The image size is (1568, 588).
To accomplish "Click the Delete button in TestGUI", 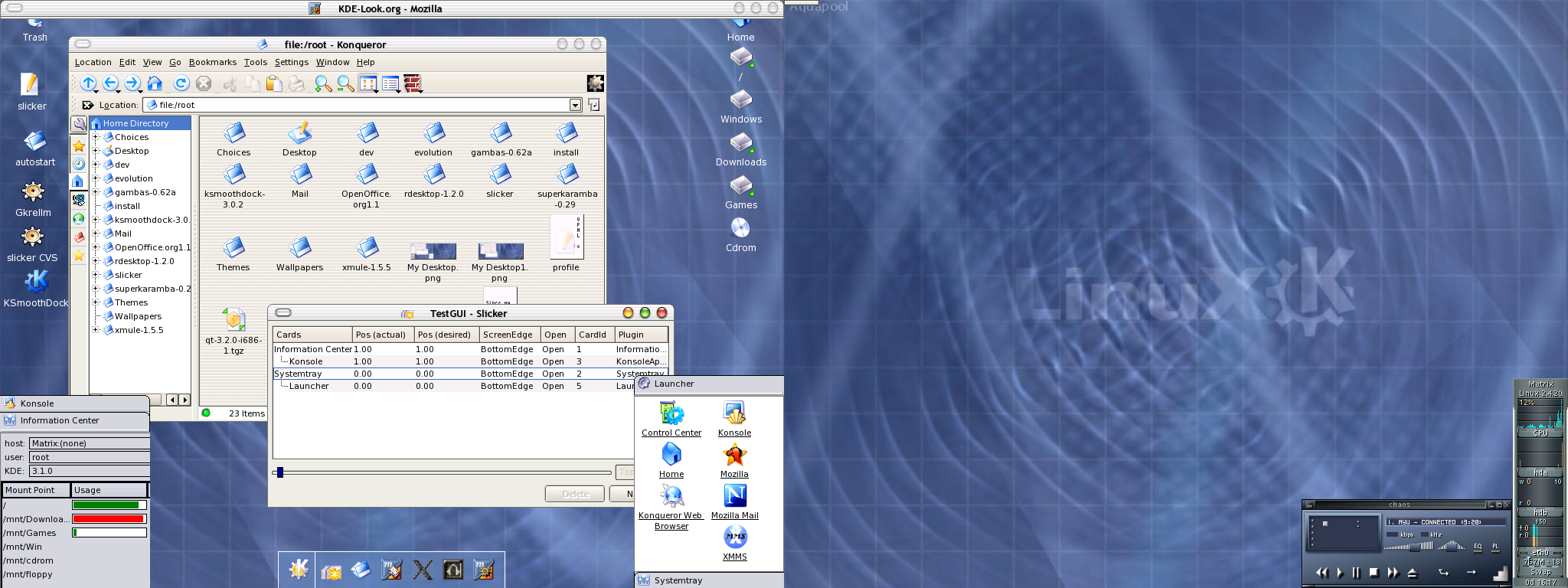I will (x=575, y=494).
